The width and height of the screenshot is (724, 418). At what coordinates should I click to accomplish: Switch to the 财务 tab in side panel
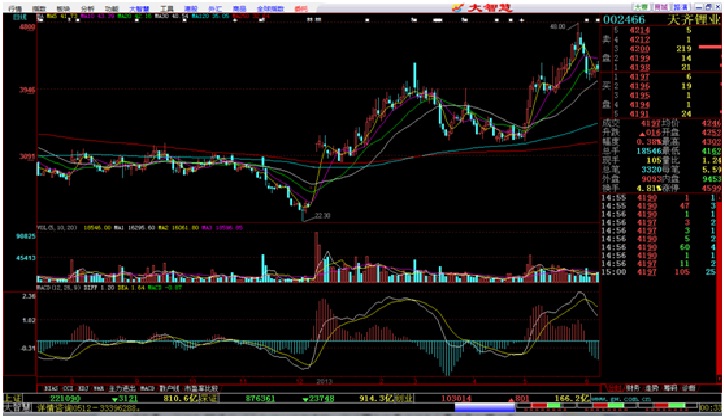tap(633, 388)
